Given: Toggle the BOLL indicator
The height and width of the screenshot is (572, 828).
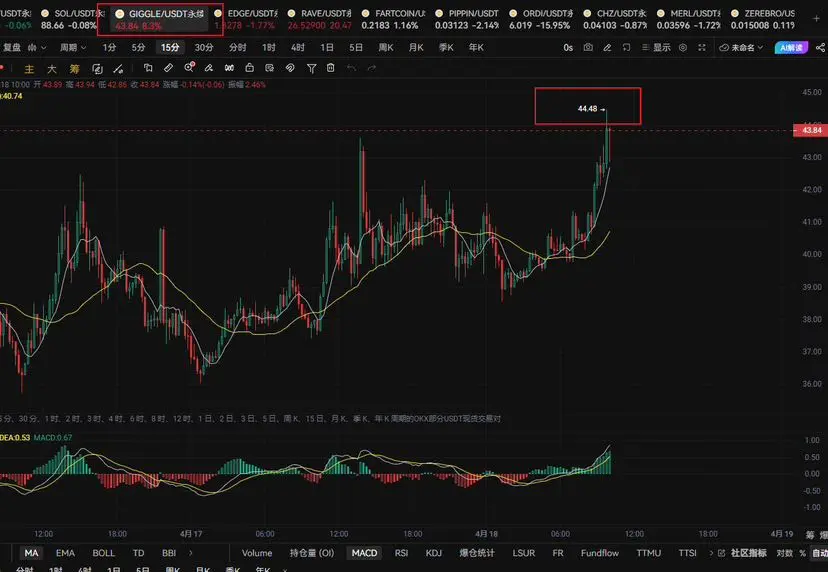Looking at the screenshot, I should pyautogui.click(x=104, y=553).
